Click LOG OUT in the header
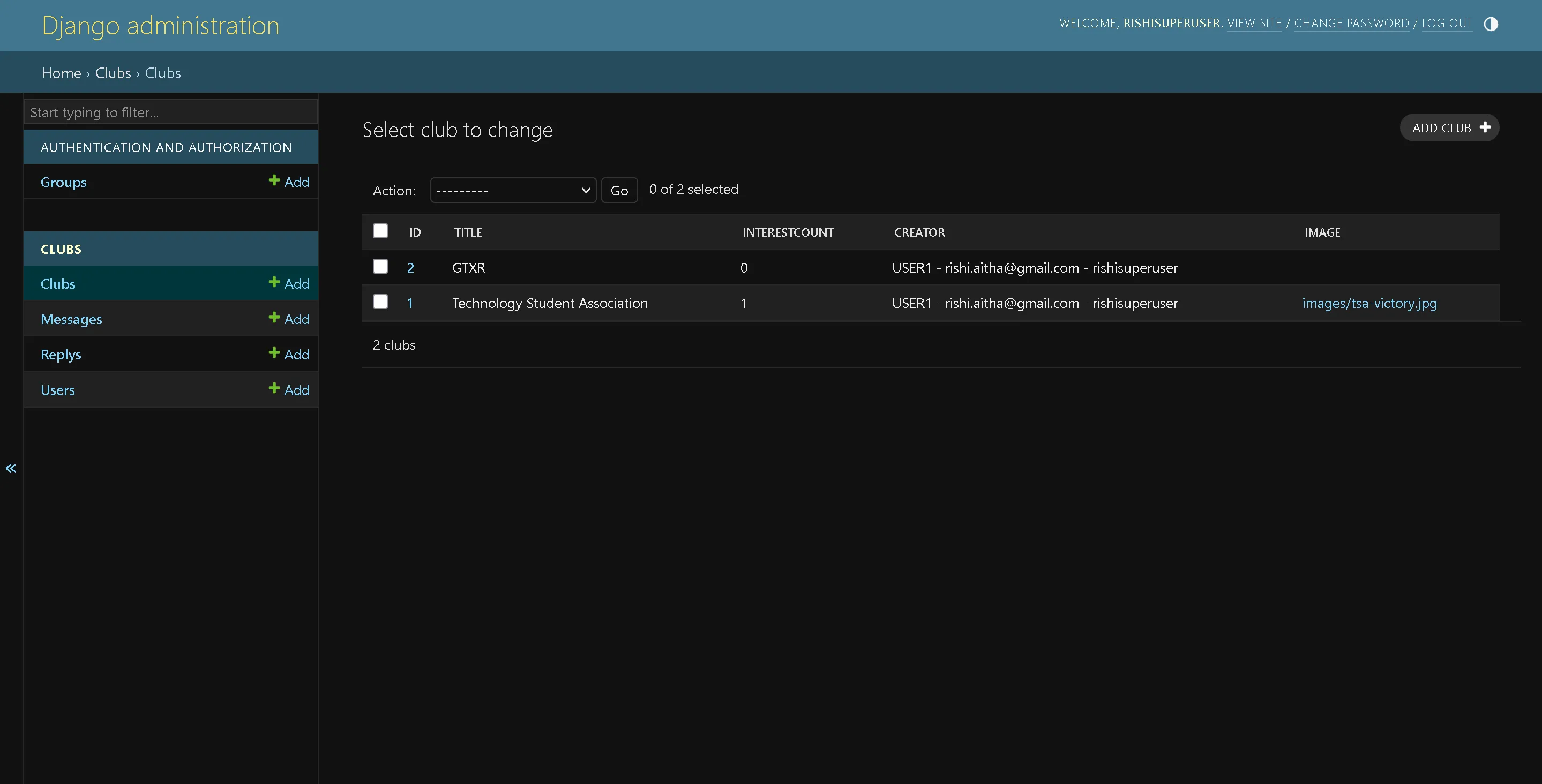 click(1447, 22)
